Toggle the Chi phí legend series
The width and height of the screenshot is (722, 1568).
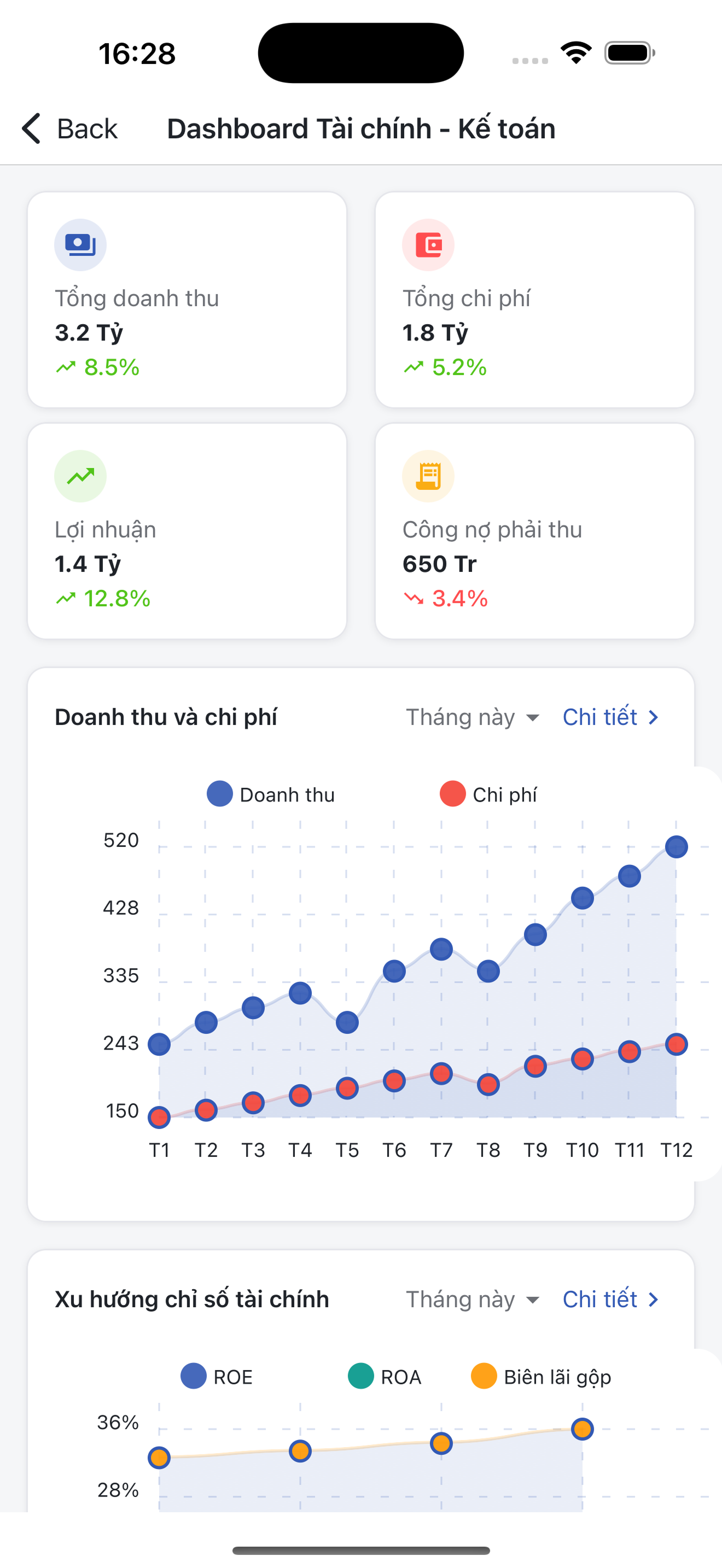click(488, 794)
